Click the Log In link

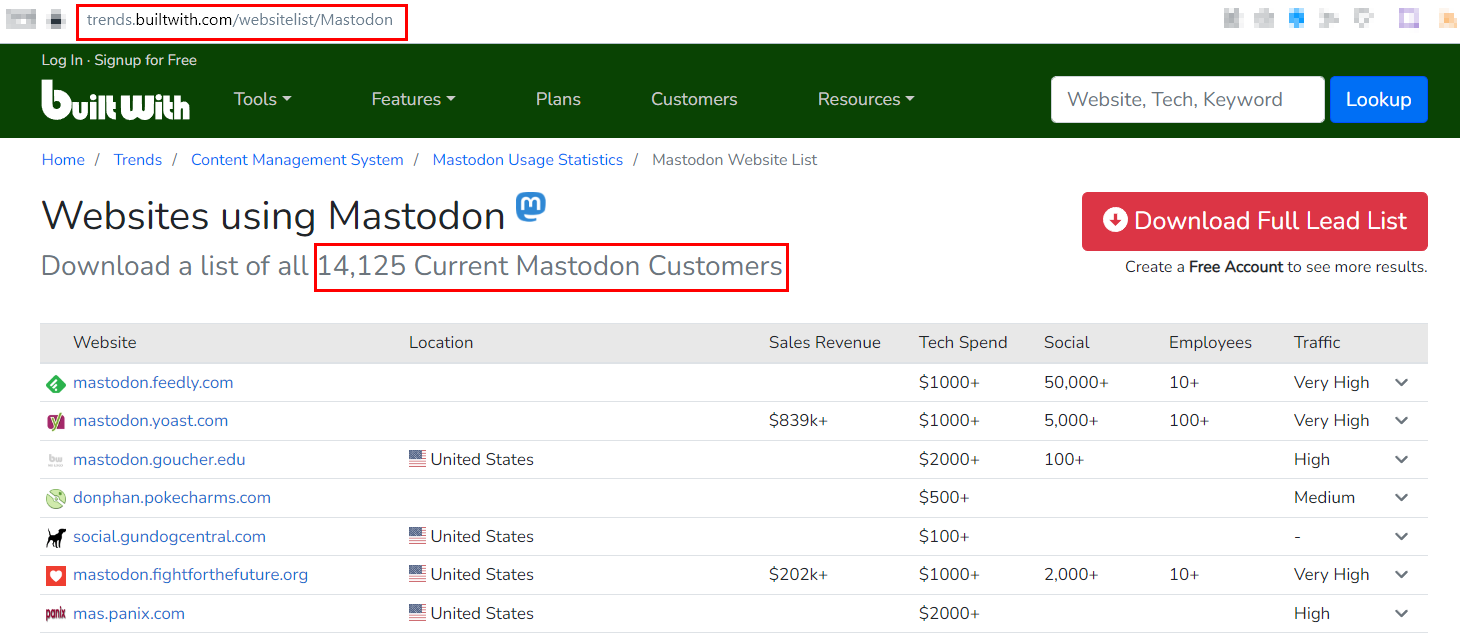tap(62, 60)
